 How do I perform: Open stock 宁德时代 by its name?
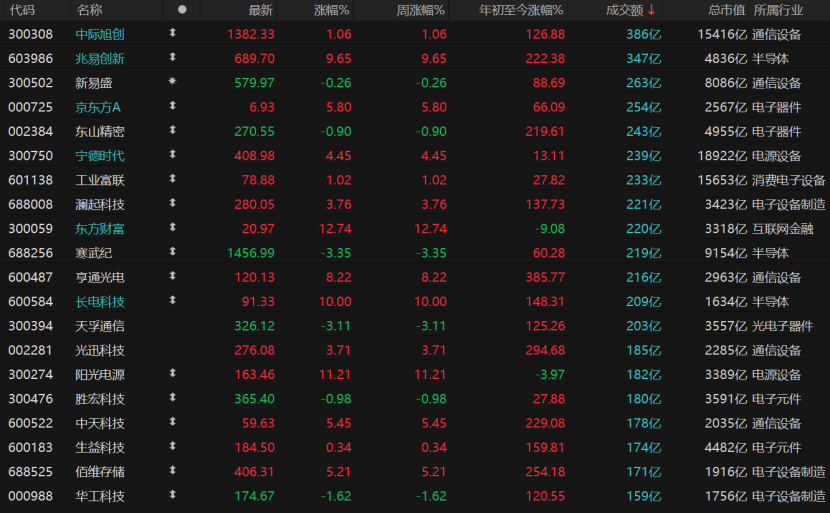100,156
